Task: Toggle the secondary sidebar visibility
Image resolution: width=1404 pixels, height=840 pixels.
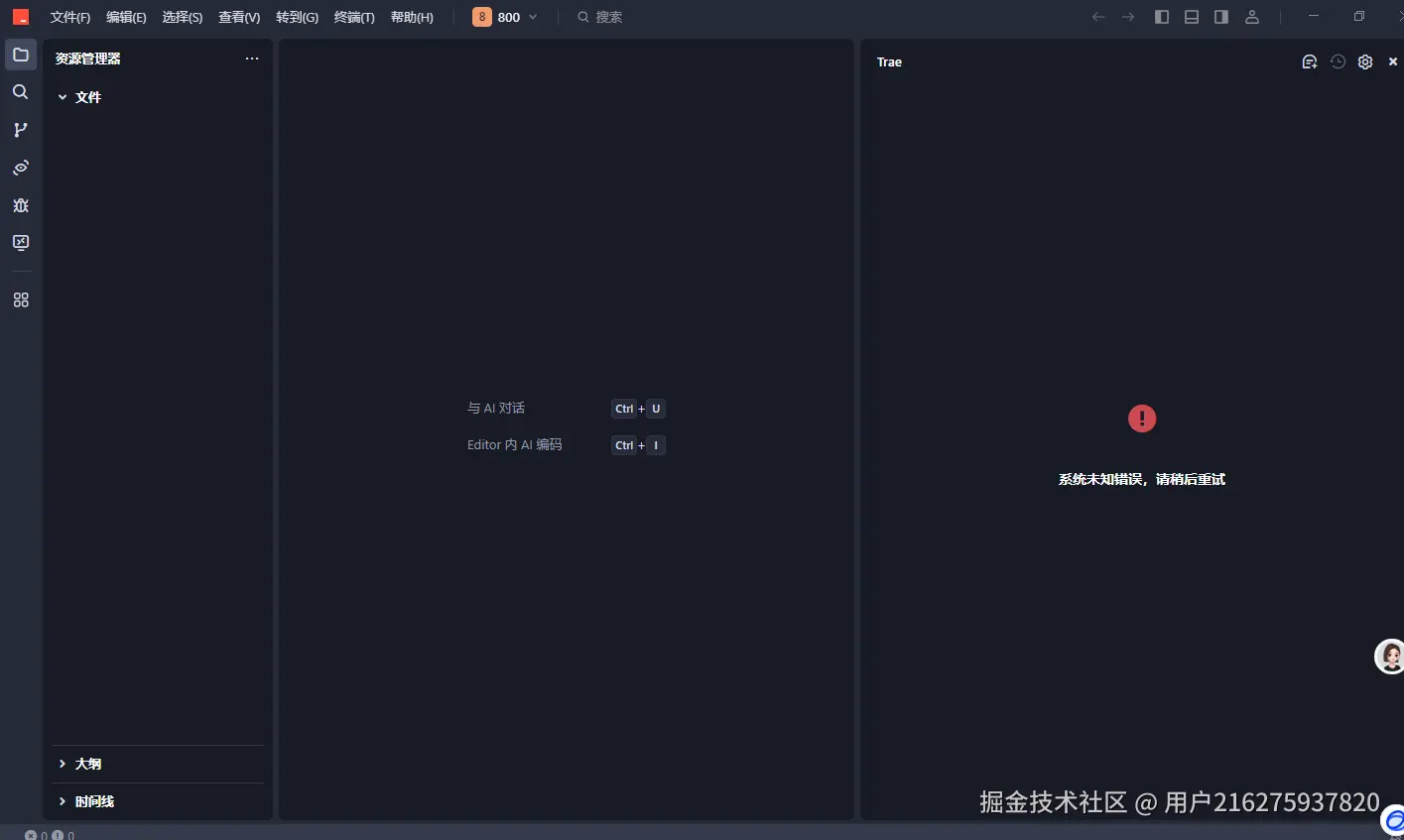Action: click(1221, 16)
